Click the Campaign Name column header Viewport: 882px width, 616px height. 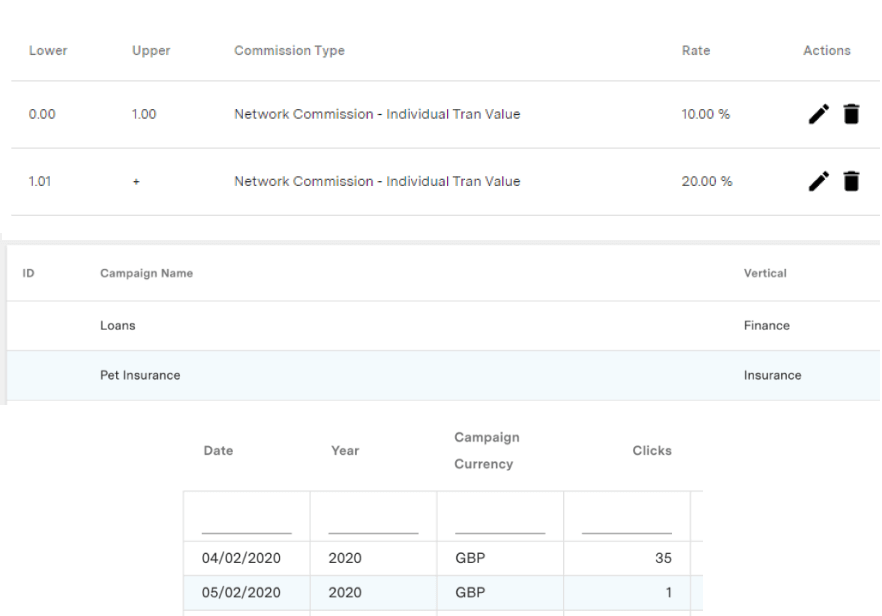(146, 273)
